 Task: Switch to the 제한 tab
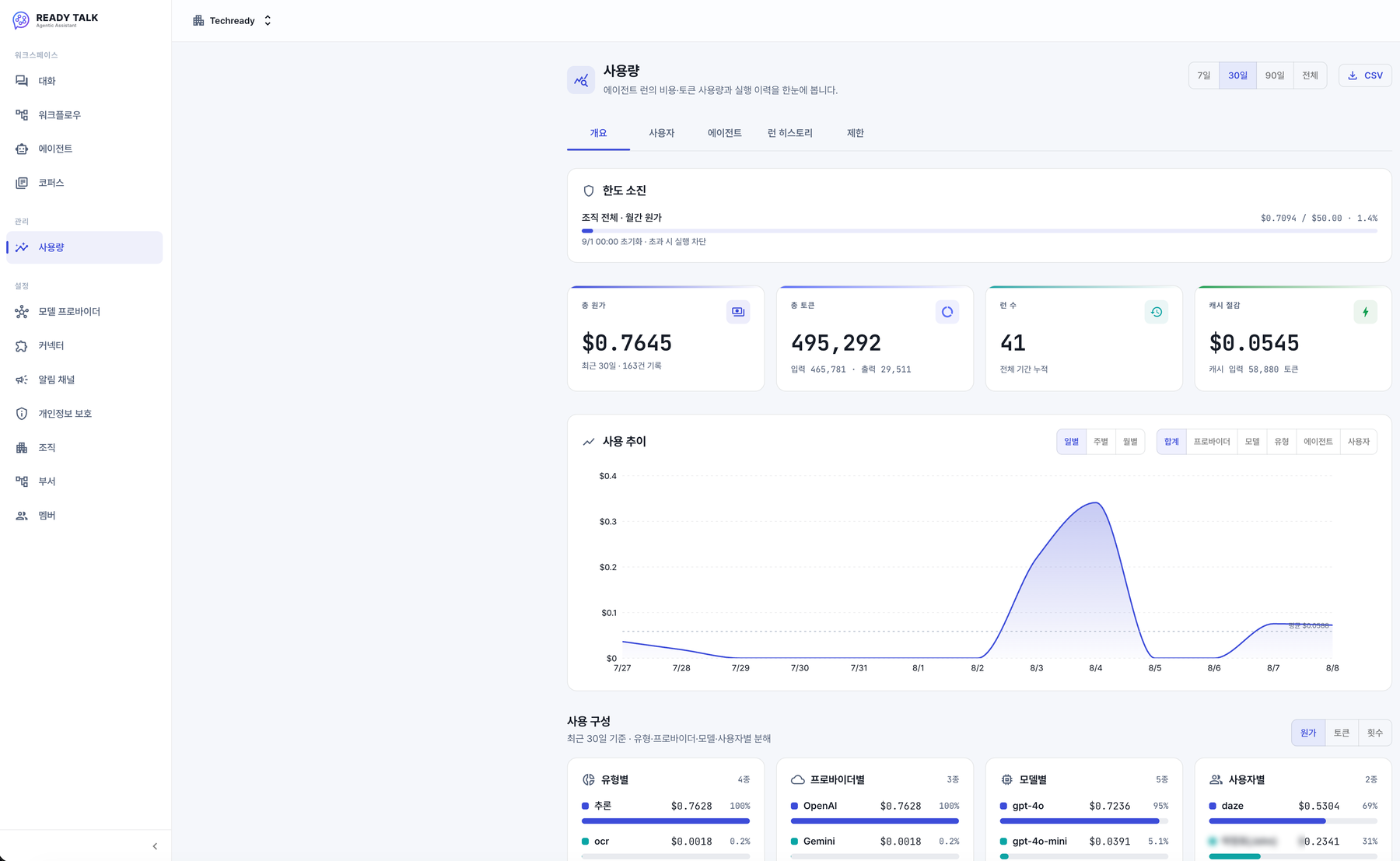856,133
